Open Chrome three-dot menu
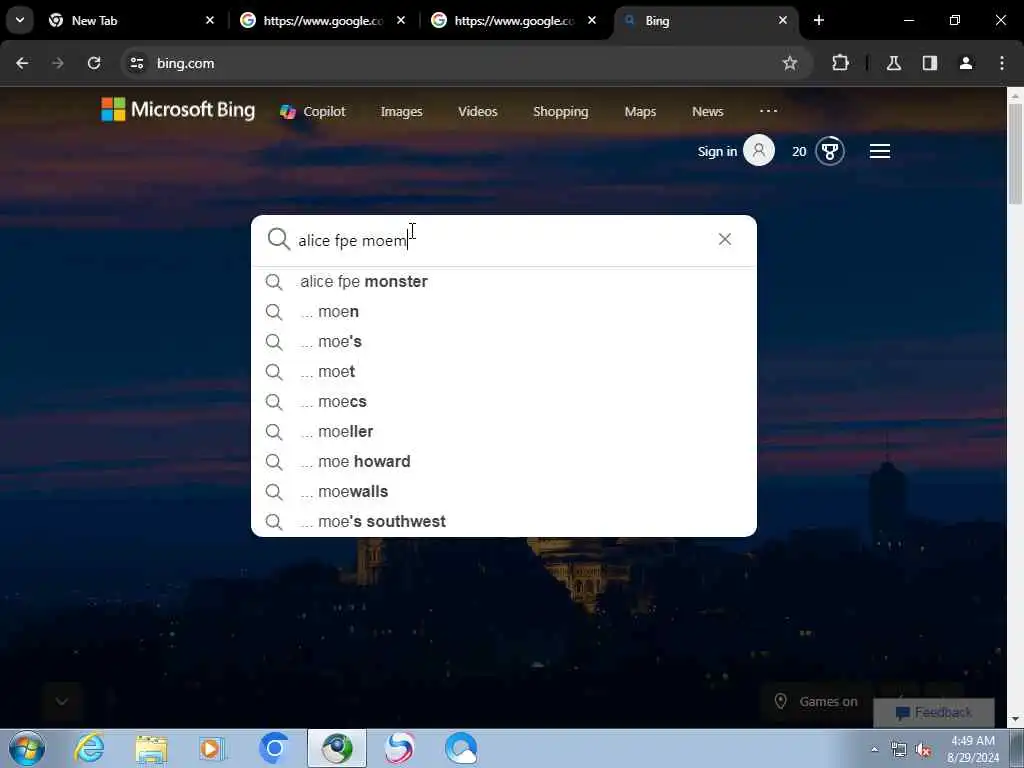The image size is (1024, 768). (x=1002, y=63)
